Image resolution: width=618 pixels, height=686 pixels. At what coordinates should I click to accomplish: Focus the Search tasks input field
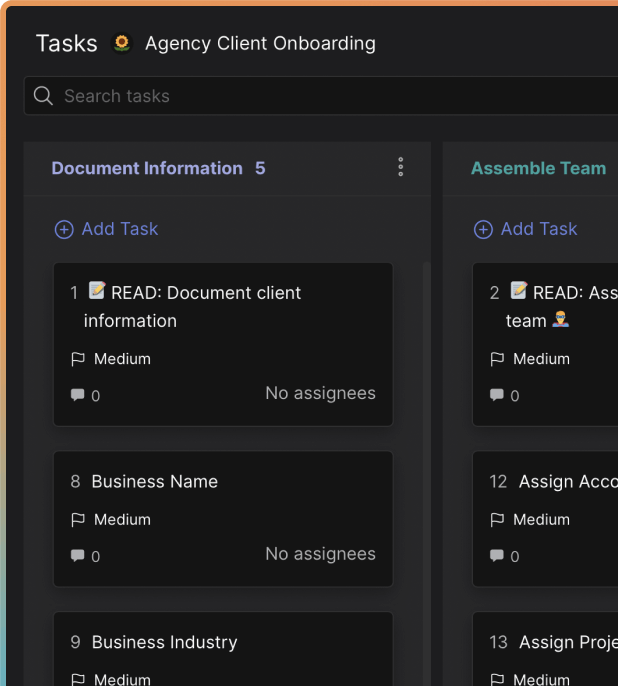[x=330, y=96]
